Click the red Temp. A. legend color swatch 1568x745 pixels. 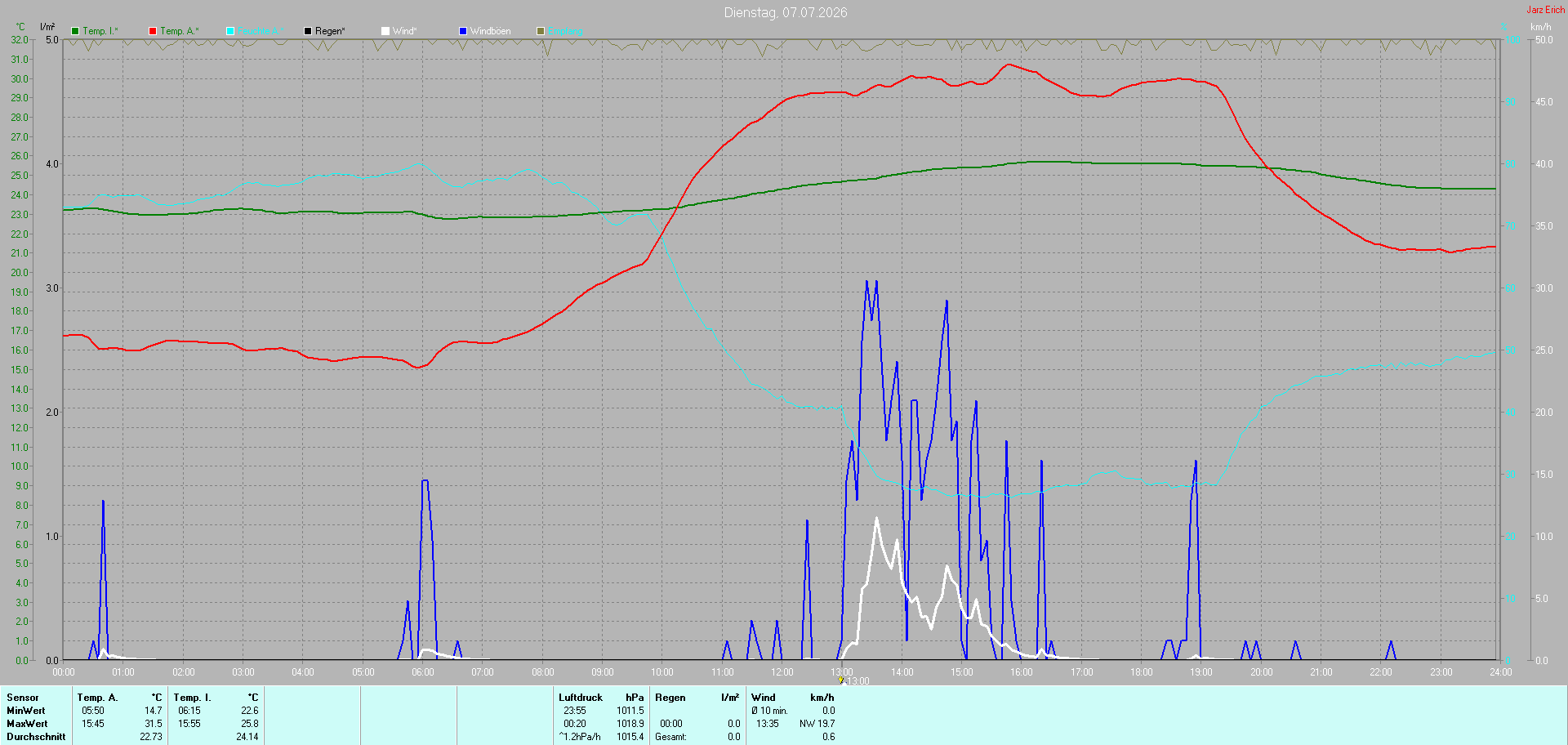pos(153,31)
